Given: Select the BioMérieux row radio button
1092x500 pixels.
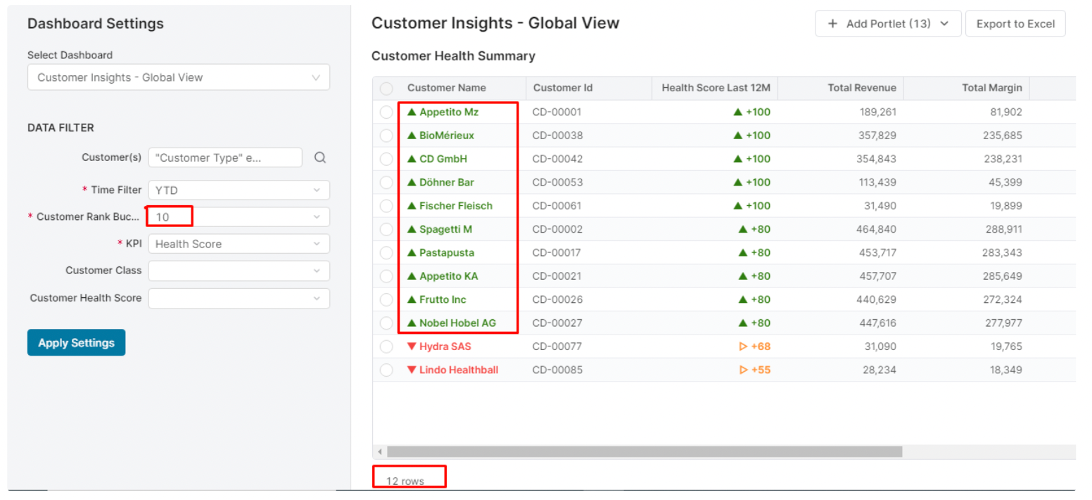Looking at the screenshot, I should [387, 136].
